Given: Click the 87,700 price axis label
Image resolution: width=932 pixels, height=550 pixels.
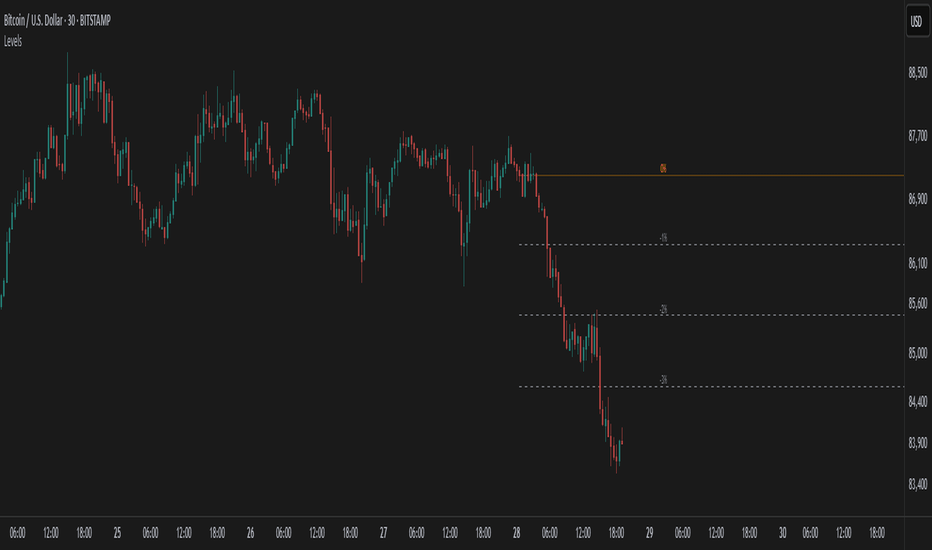Looking at the screenshot, I should point(918,136).
